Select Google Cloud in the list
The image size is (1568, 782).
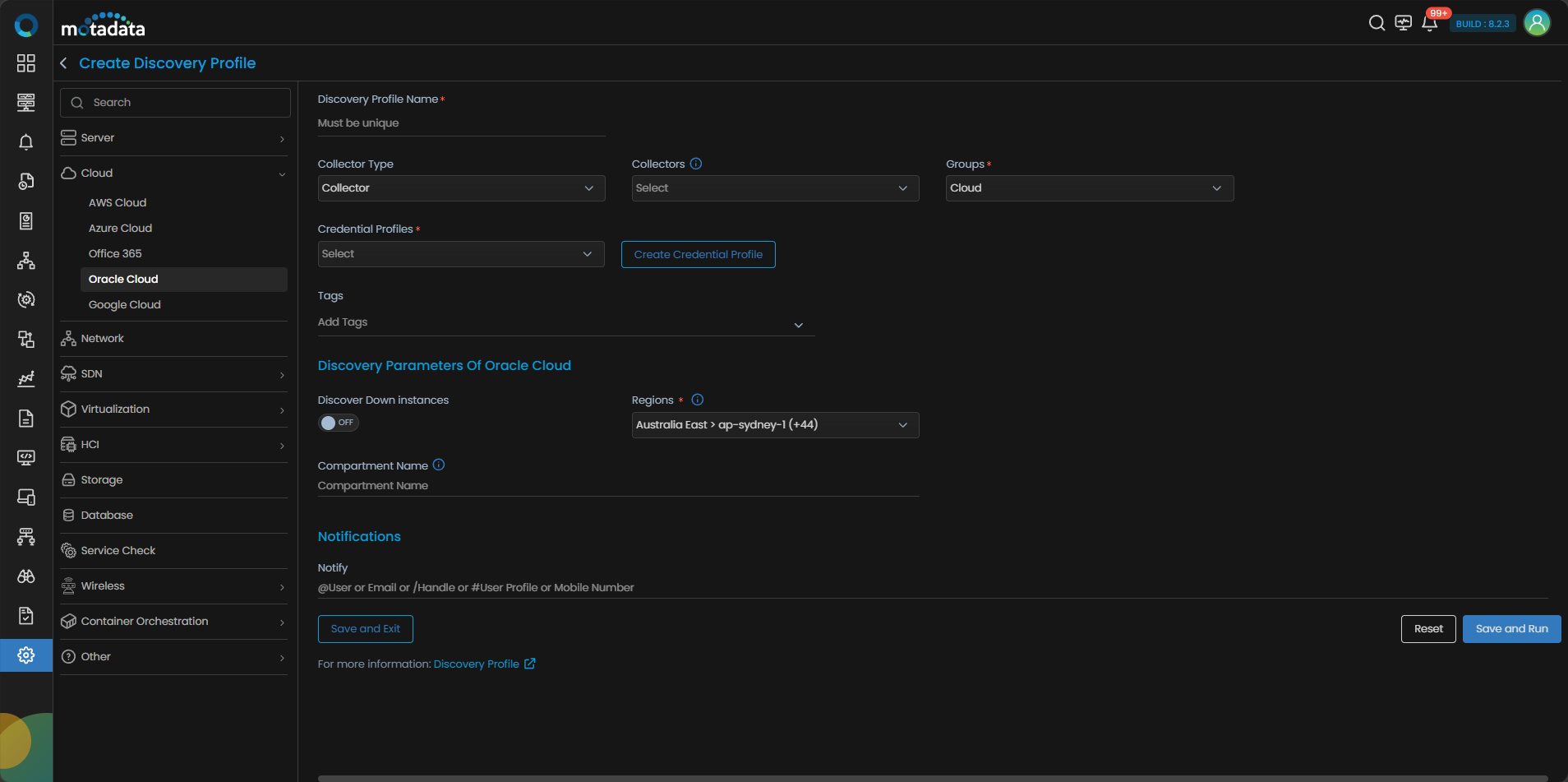[184, 305]
